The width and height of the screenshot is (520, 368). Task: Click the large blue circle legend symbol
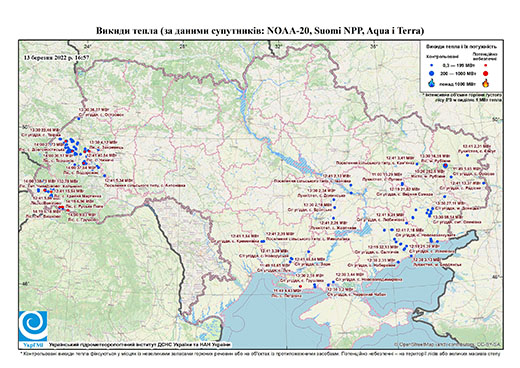click(x=432, y=73)
